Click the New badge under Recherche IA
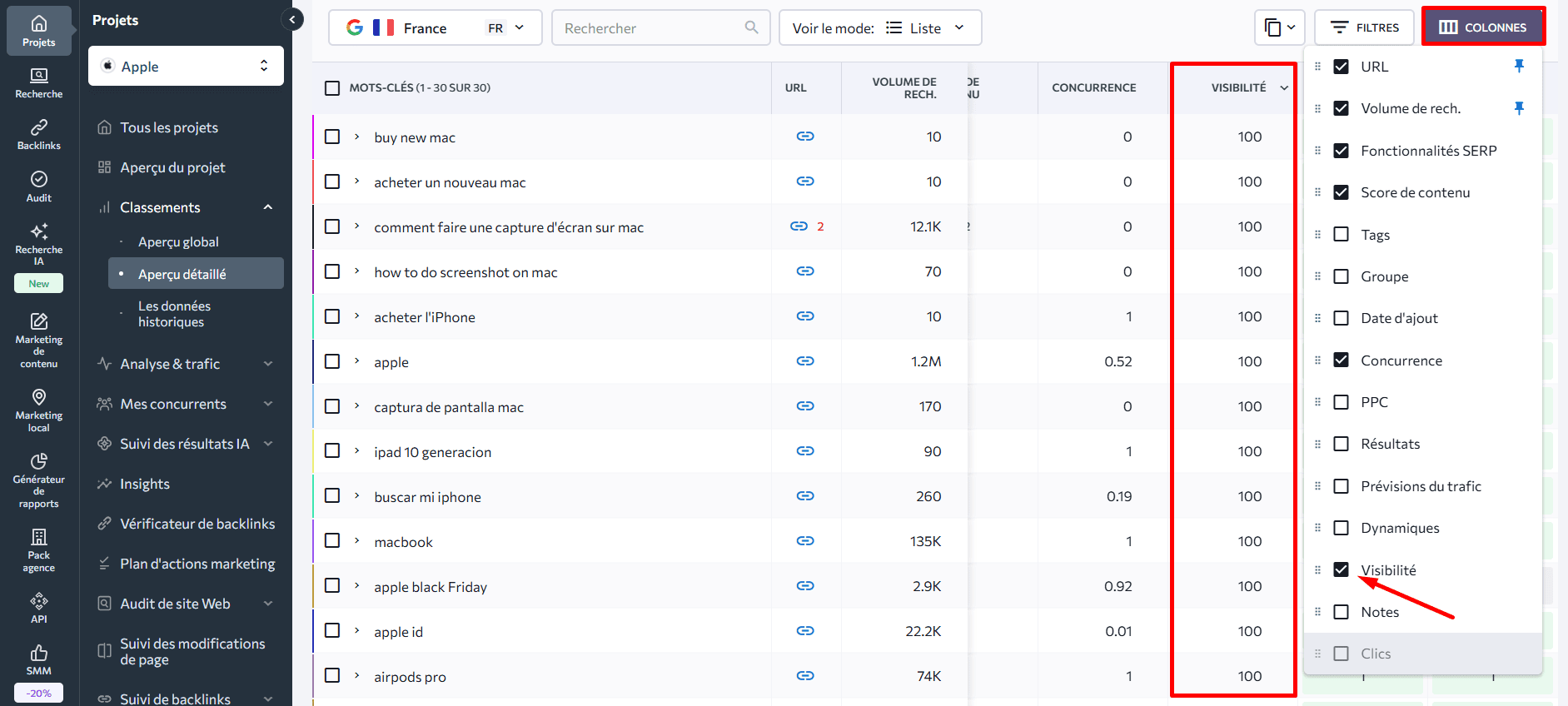The image size is (1568, 706). (39, 284)
